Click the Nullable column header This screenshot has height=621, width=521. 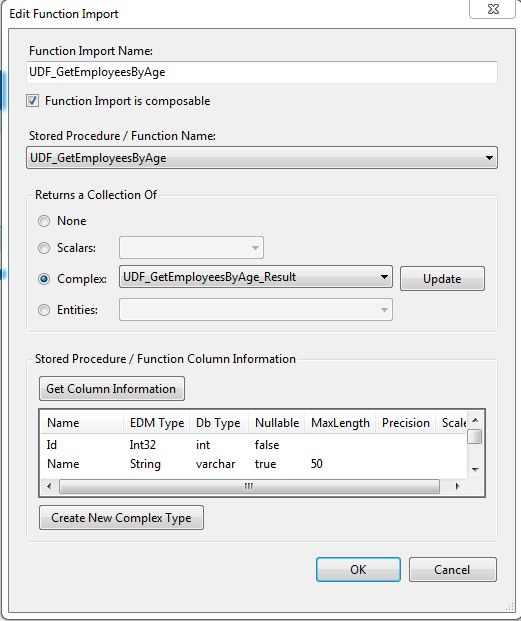[277, 423]
